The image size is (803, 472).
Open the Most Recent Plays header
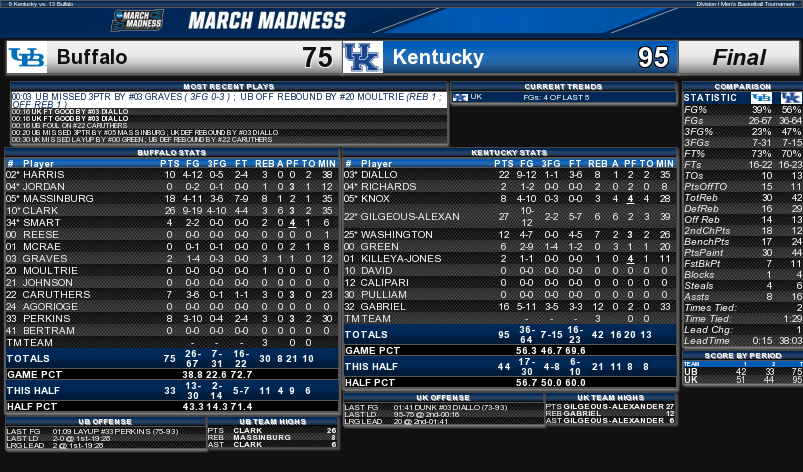tap(229, 87)
